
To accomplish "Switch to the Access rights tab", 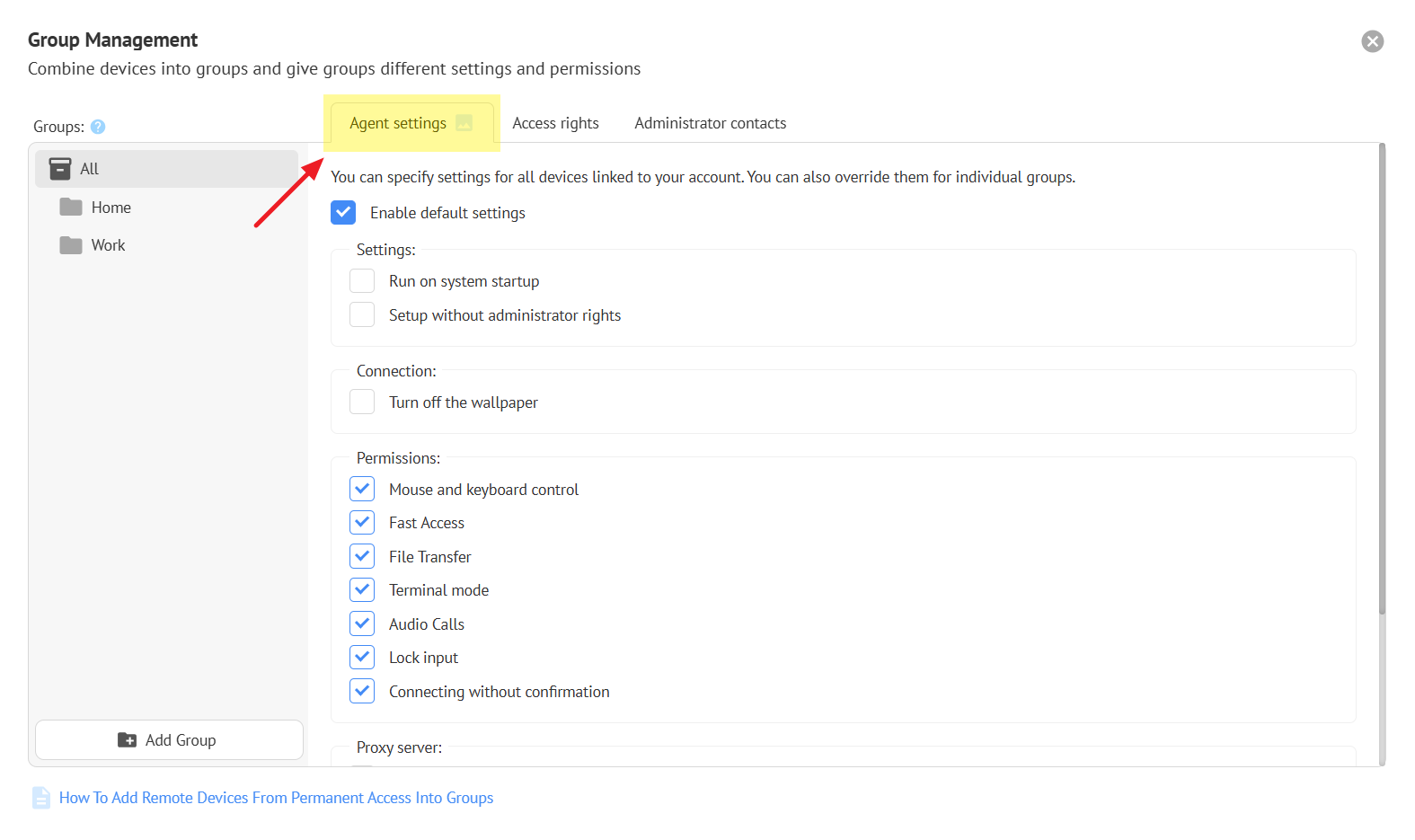I will 555,123.
